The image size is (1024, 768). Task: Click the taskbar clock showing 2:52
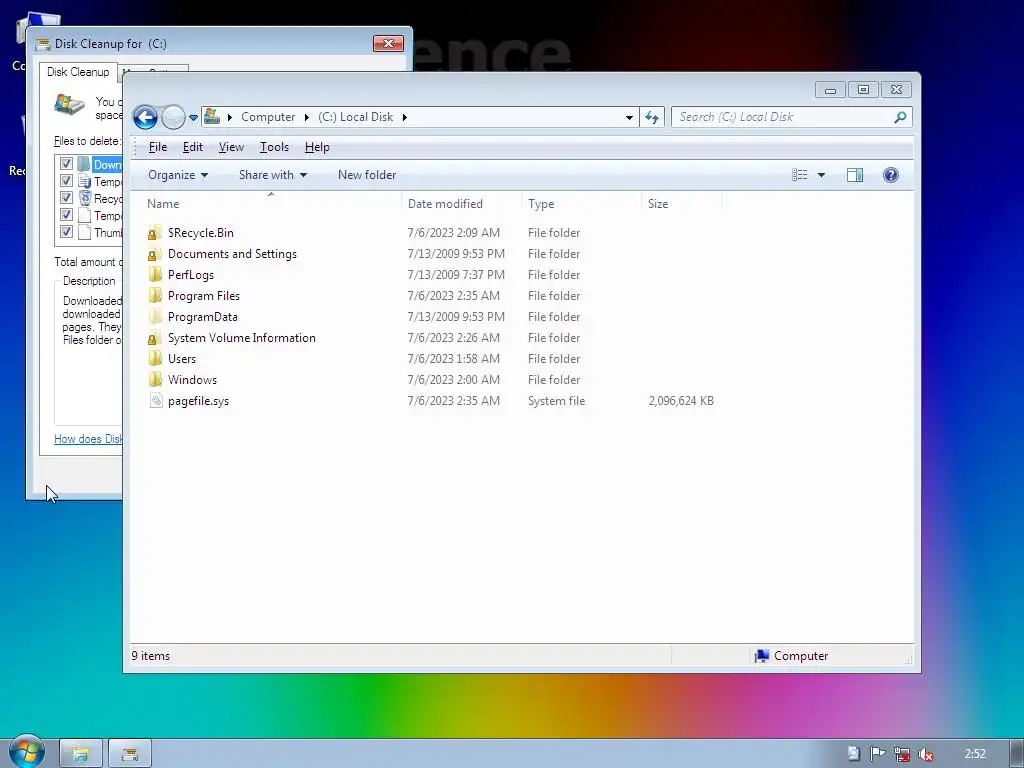(x=975, y=754)
